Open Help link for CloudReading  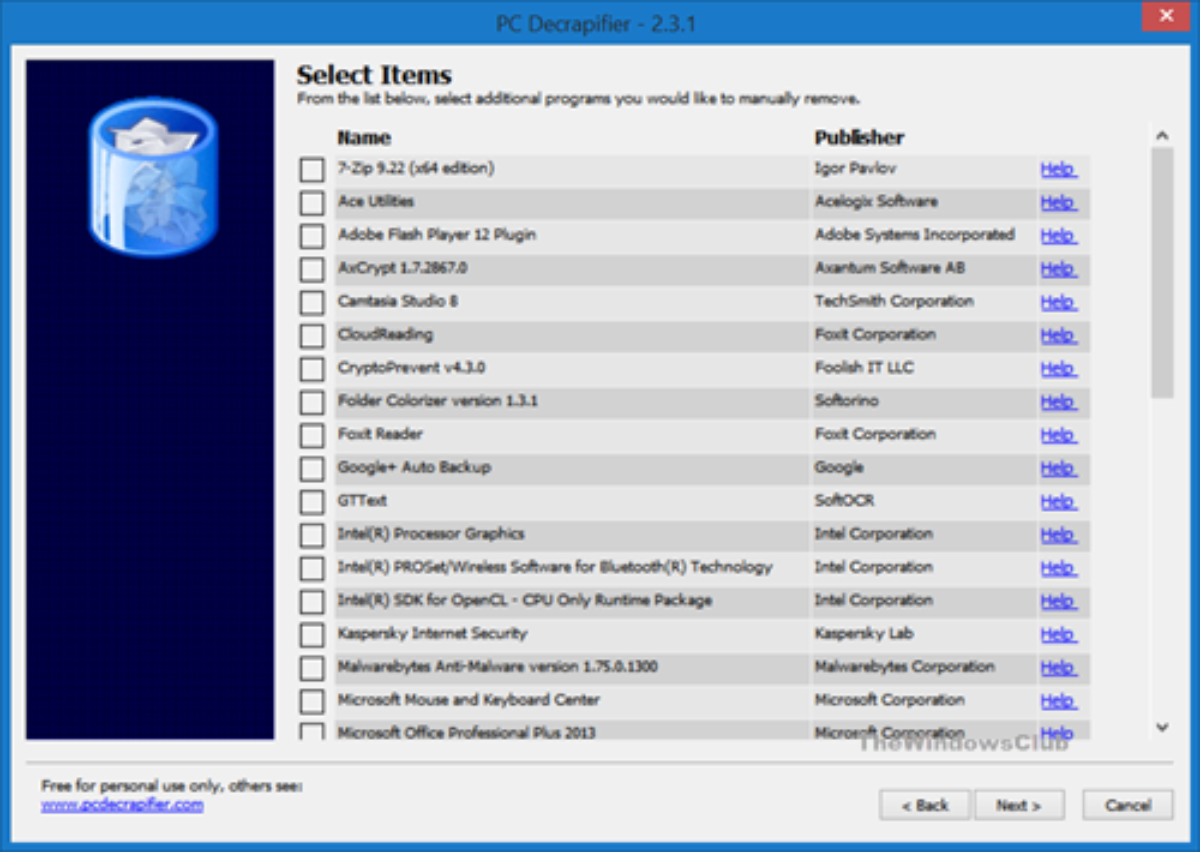click(1058, 336)
